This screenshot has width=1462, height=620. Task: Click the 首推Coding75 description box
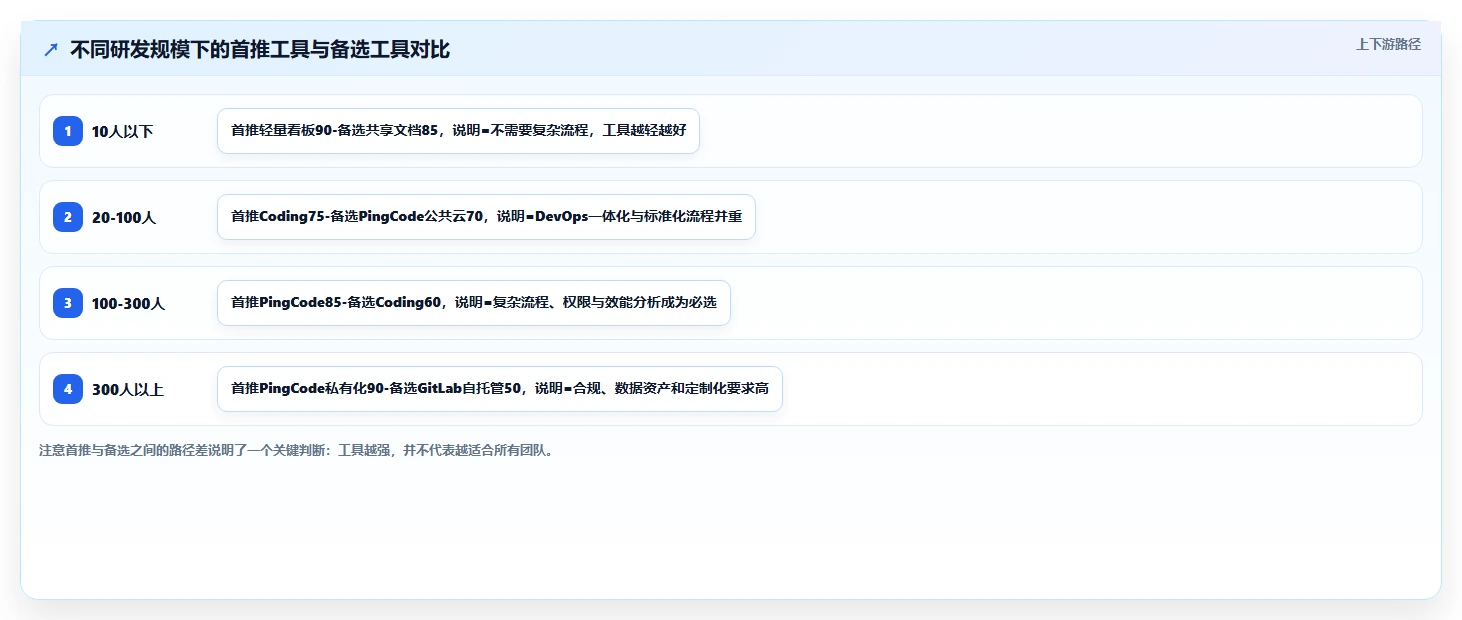486,217
